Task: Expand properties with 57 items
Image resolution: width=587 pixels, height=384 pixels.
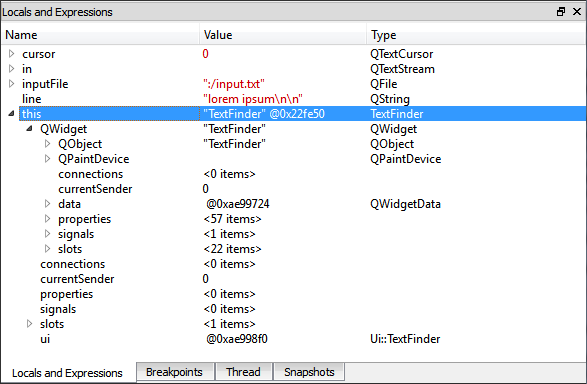Action: coord(48,219)
